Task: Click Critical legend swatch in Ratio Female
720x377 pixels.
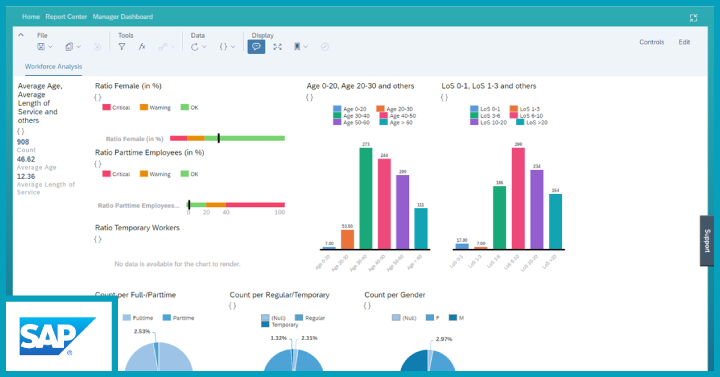Action: click(107, 107)
